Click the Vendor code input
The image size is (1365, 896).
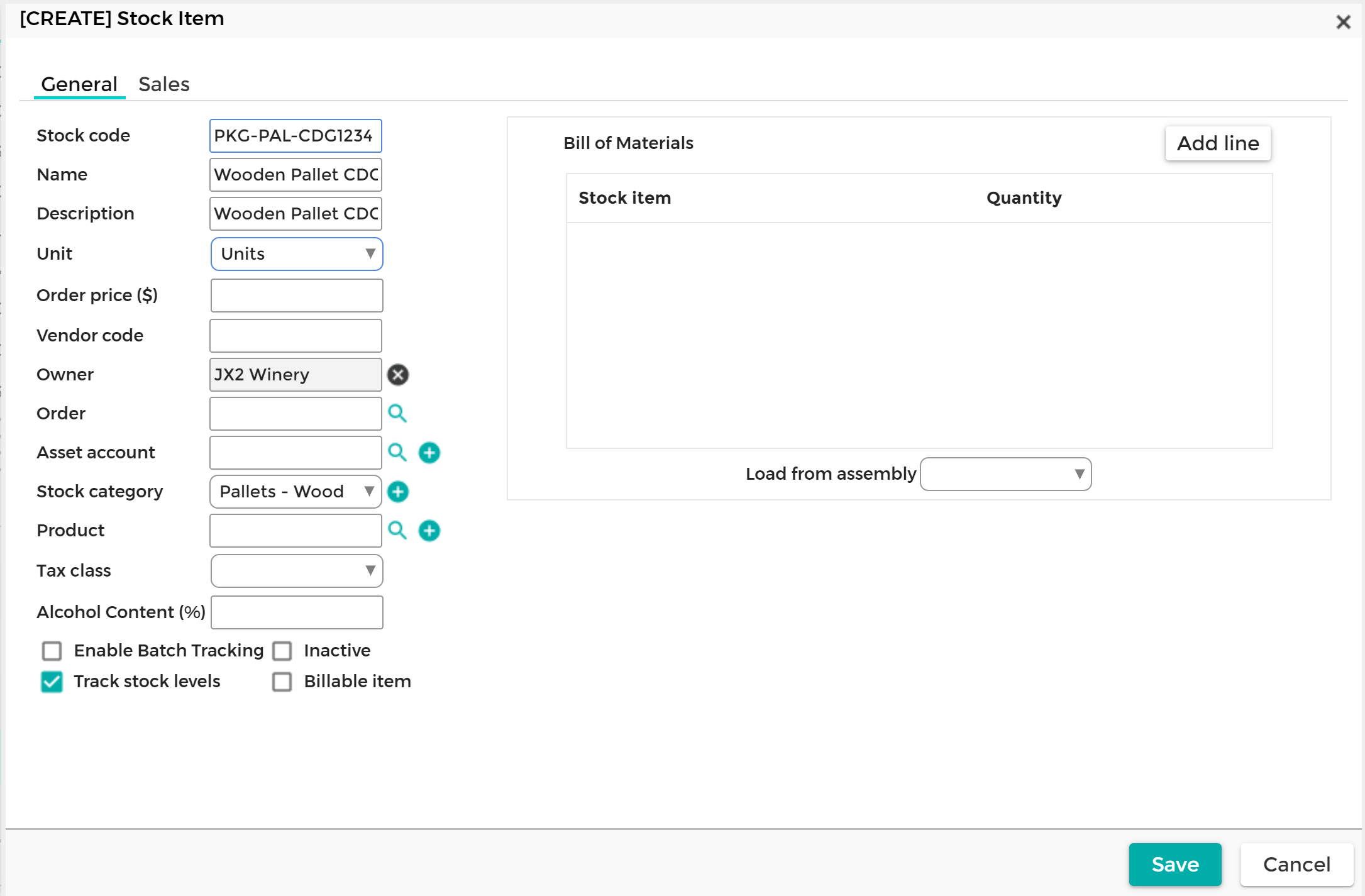296,336
